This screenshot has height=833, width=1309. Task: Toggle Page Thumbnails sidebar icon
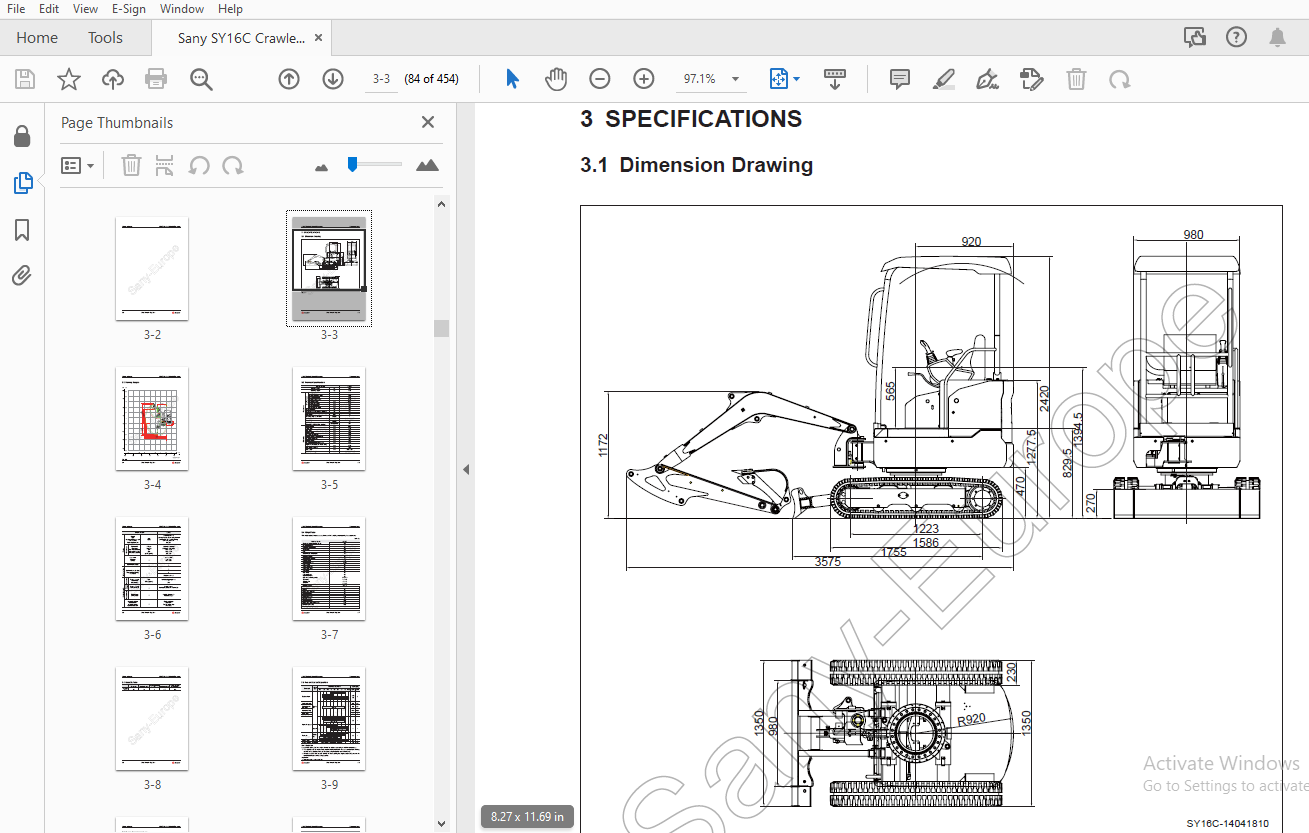coord(22,183)
